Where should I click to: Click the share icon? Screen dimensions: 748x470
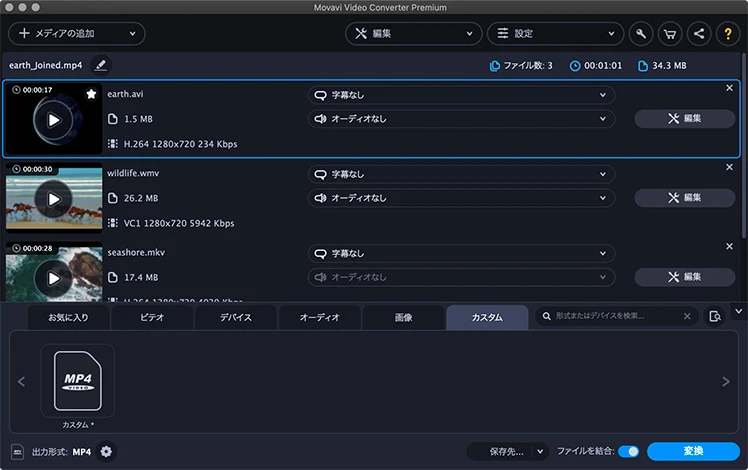tap(699, 34)
